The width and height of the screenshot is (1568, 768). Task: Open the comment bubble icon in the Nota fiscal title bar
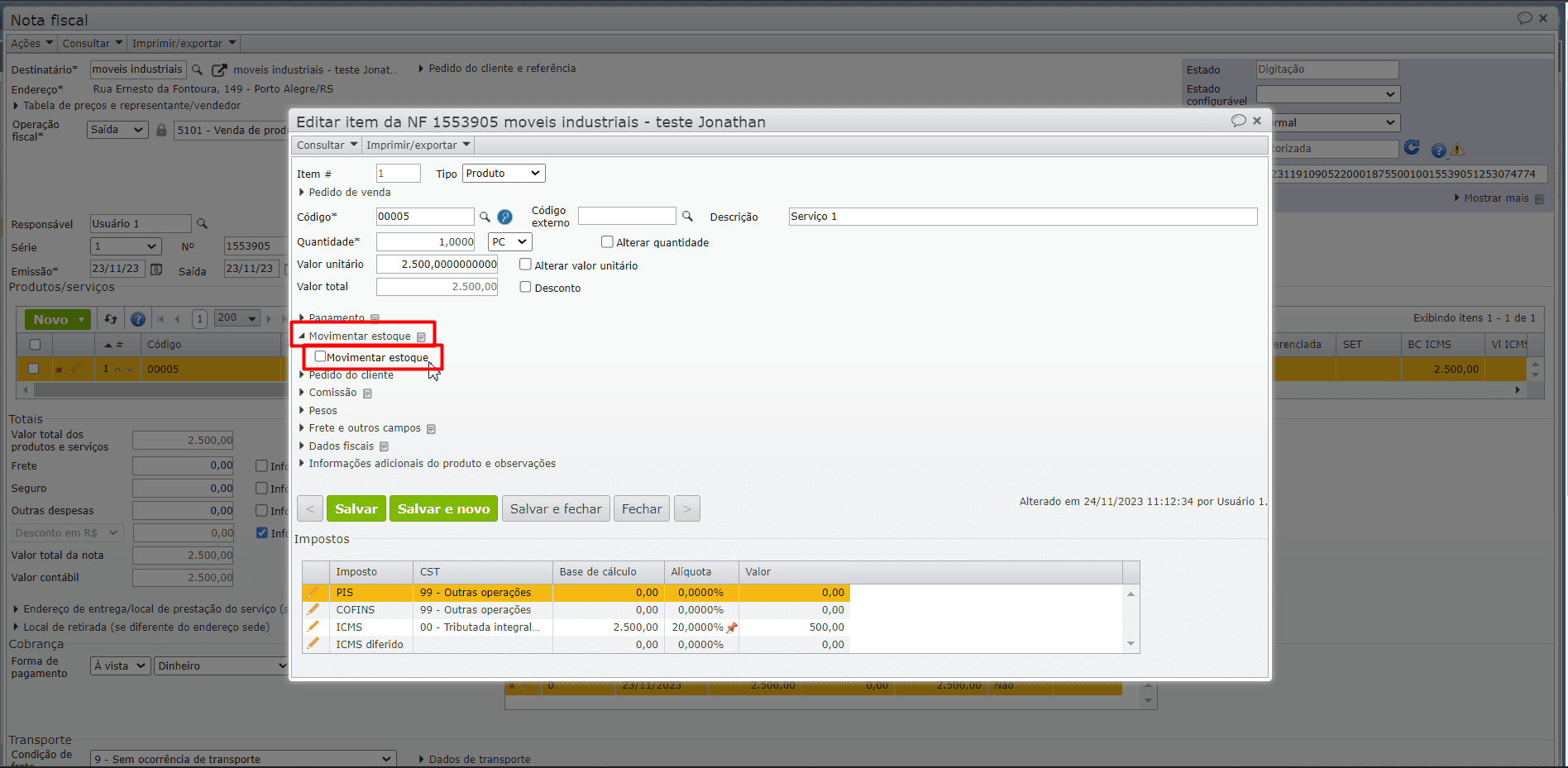[1525, 18]
